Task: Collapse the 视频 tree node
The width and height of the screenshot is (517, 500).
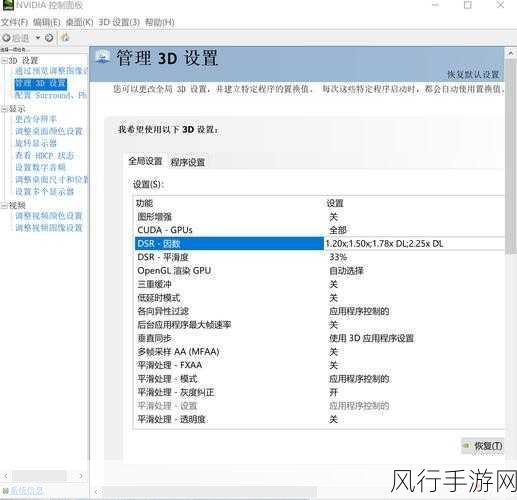Action: (4, 205)
